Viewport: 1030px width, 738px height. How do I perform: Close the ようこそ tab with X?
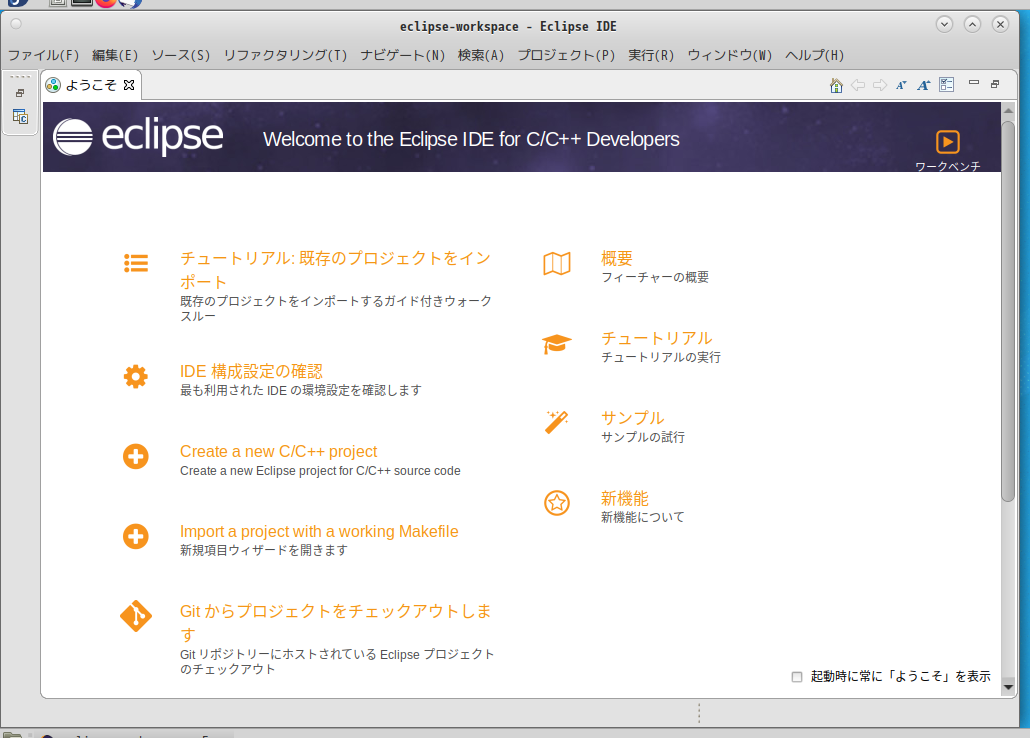click(129, 85)
